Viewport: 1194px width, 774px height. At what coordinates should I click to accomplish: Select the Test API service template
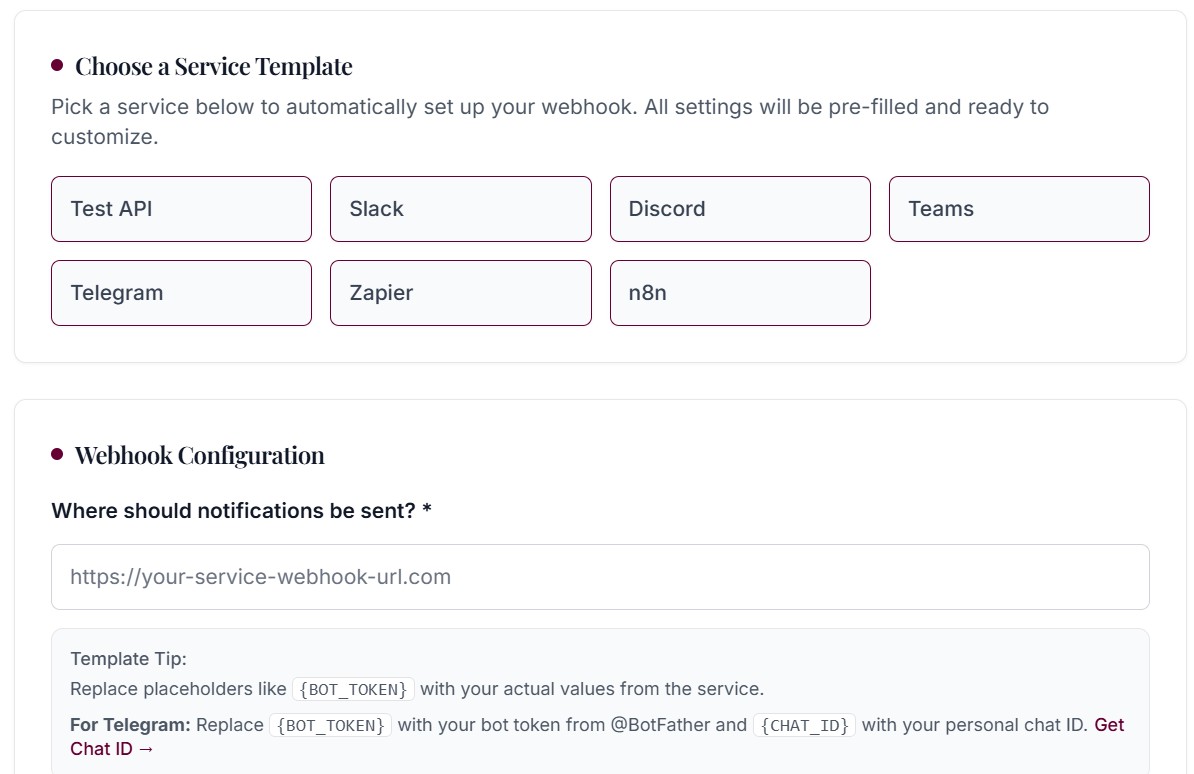click(181, 209)
